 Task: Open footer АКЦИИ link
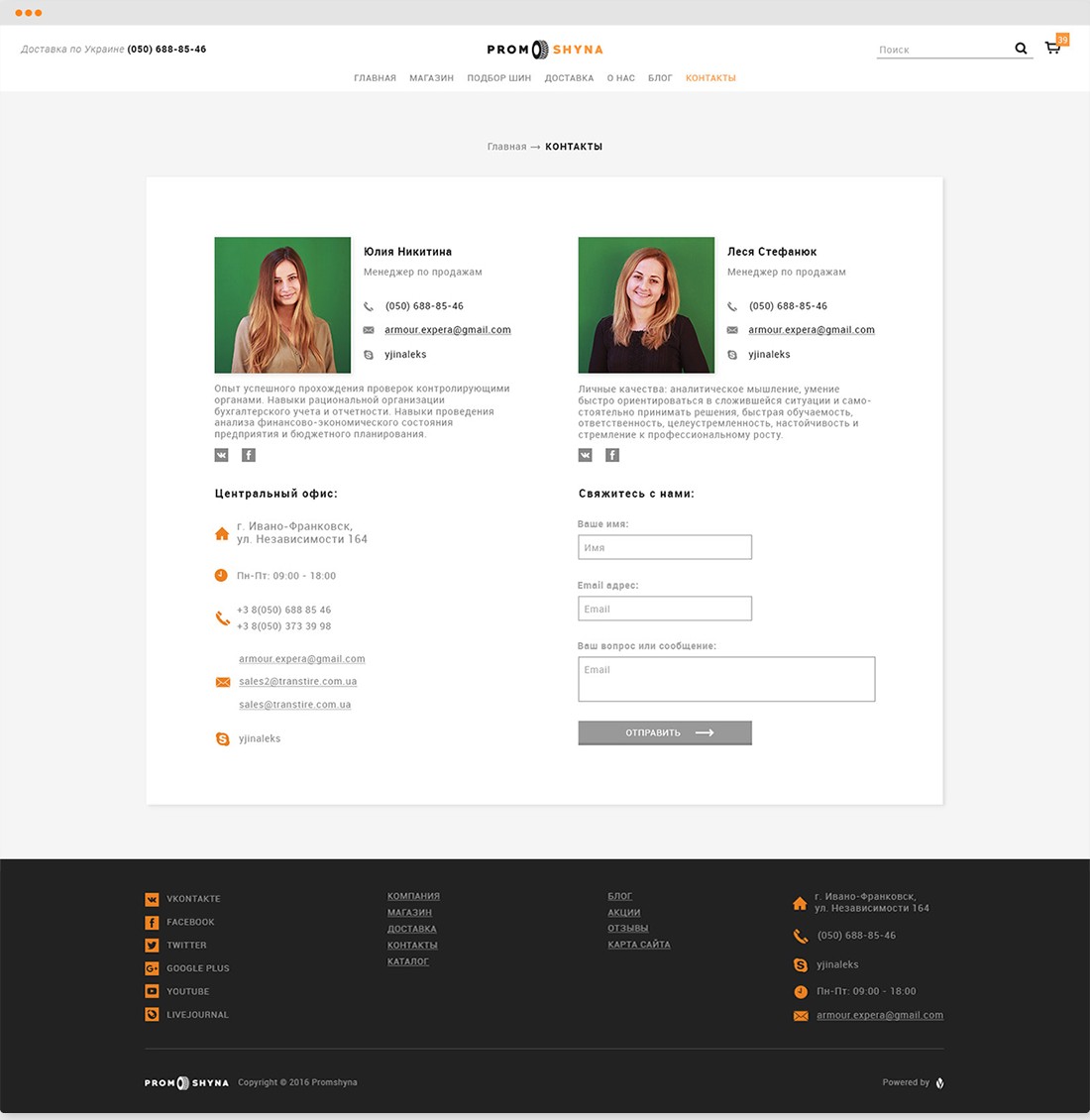pyautogui.click(x=624, y=913)
